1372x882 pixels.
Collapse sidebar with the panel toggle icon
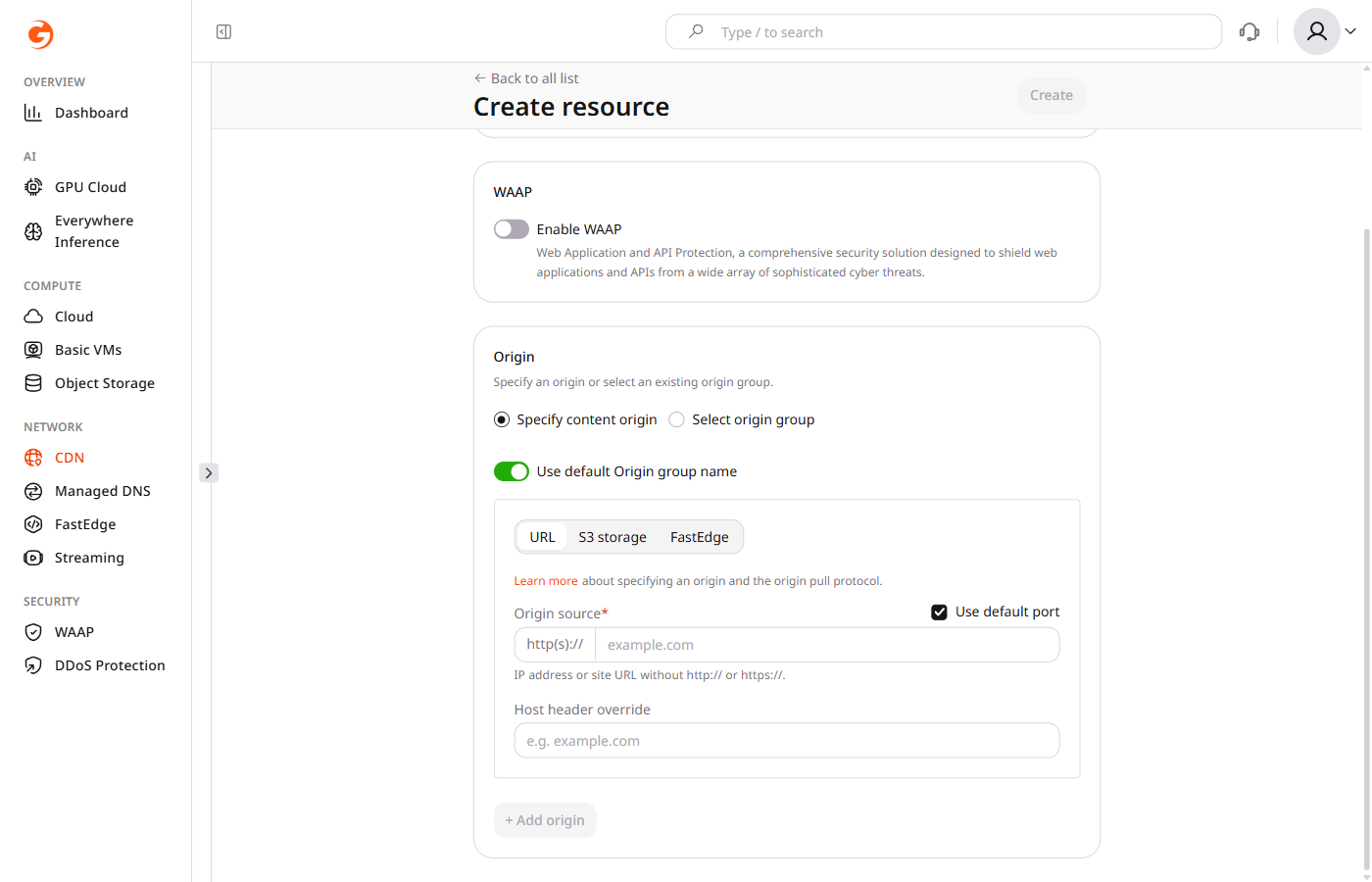(x=223, y=32)
